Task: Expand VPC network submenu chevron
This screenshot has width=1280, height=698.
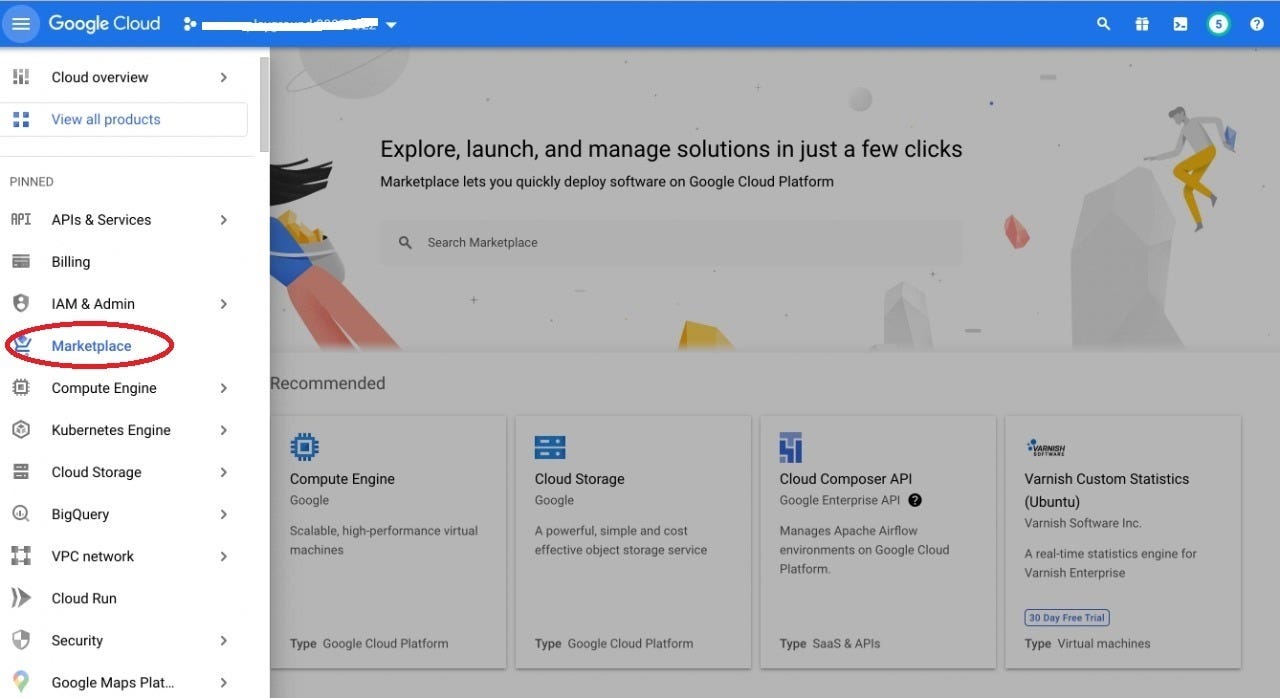Action: coord(224,555)
